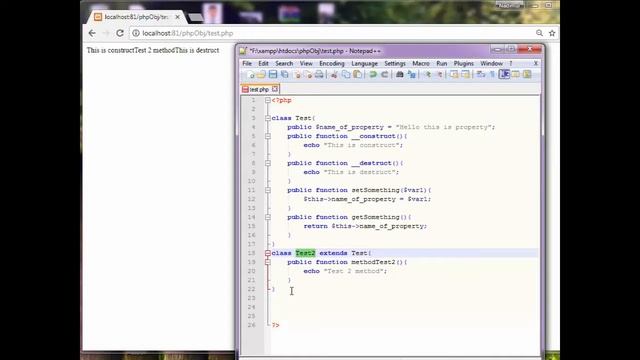Open the Language menu

click(364, 63)
